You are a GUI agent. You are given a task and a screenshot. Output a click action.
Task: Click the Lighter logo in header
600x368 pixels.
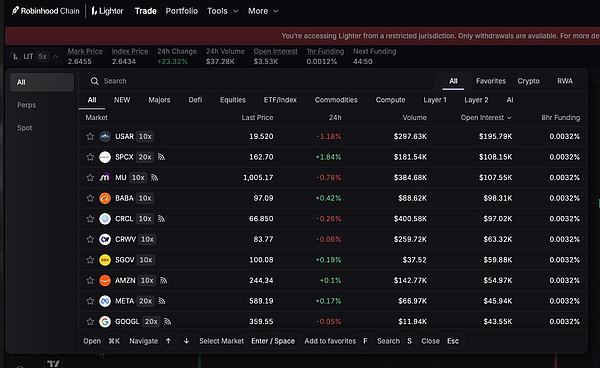point(107,11)
